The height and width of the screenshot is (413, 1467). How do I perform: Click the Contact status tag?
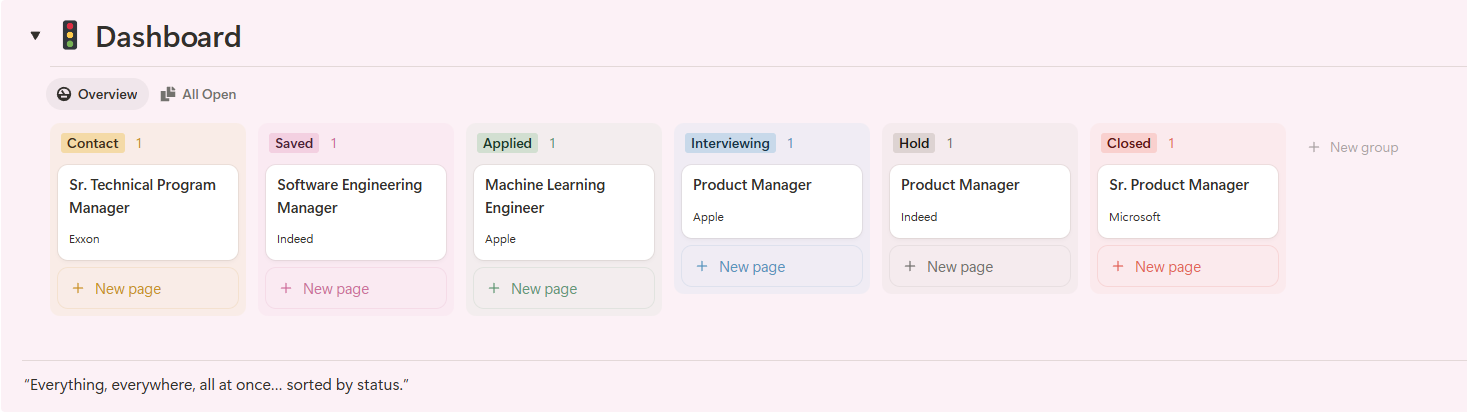coord(93,143)
